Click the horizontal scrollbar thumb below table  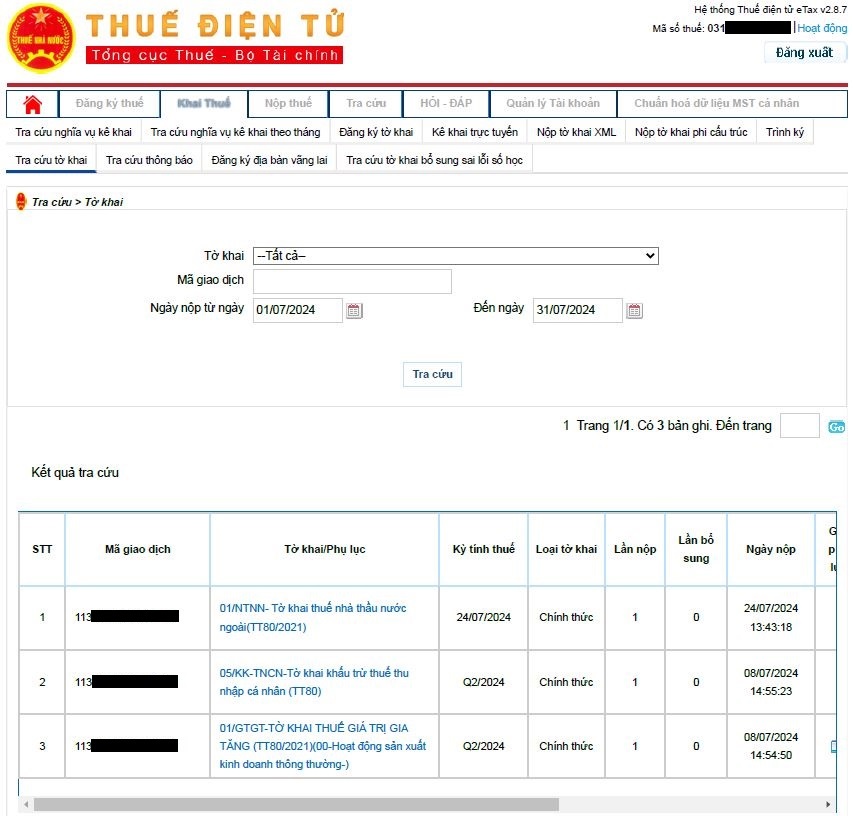click(295, 805)
